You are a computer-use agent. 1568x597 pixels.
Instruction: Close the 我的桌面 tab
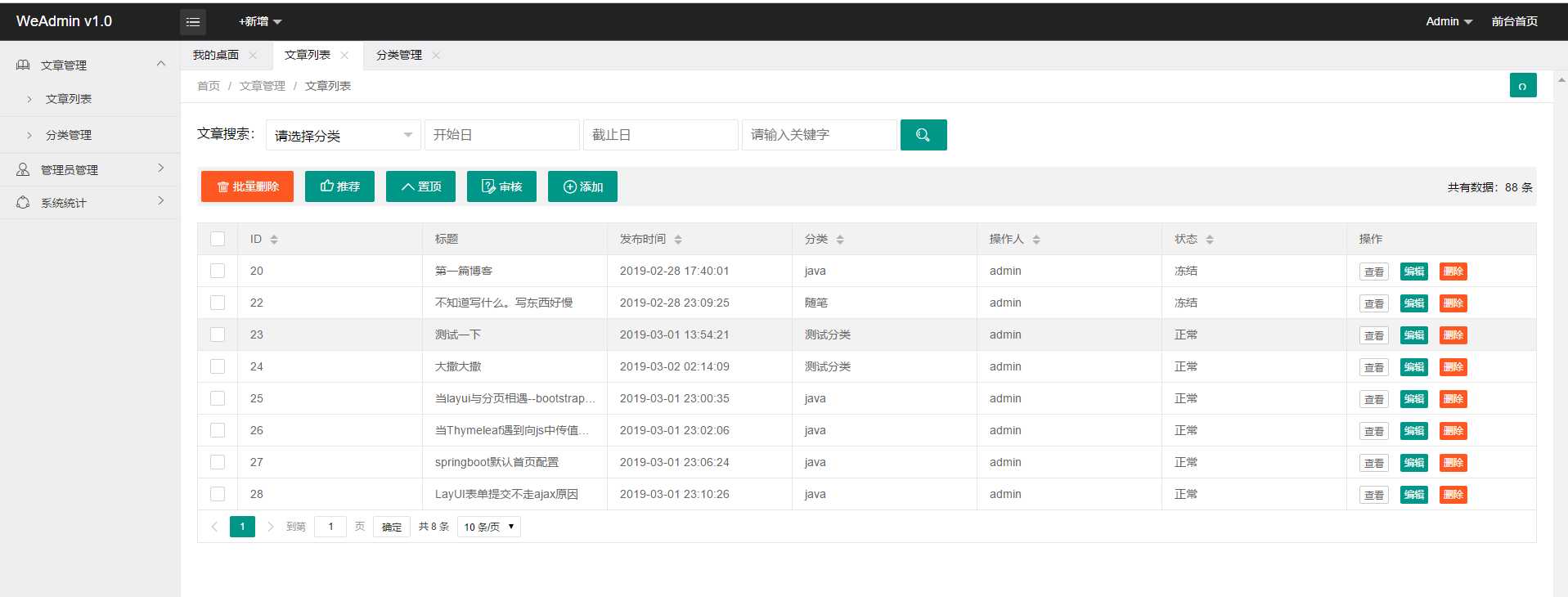point(253,55)
